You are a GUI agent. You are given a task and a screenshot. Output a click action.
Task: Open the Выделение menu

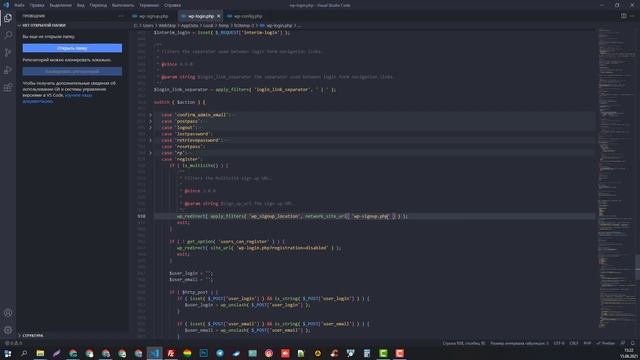point(60,5)
